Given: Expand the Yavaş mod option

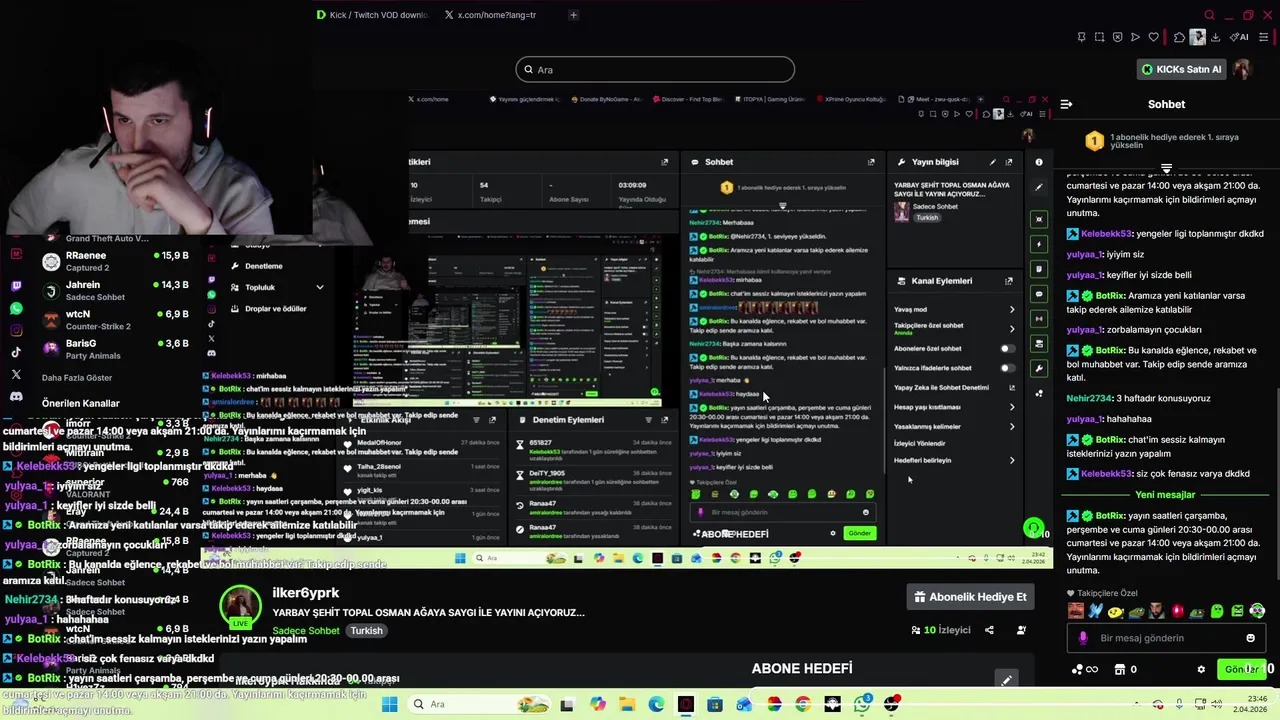Looking at the screenshot, I should 955,310.
